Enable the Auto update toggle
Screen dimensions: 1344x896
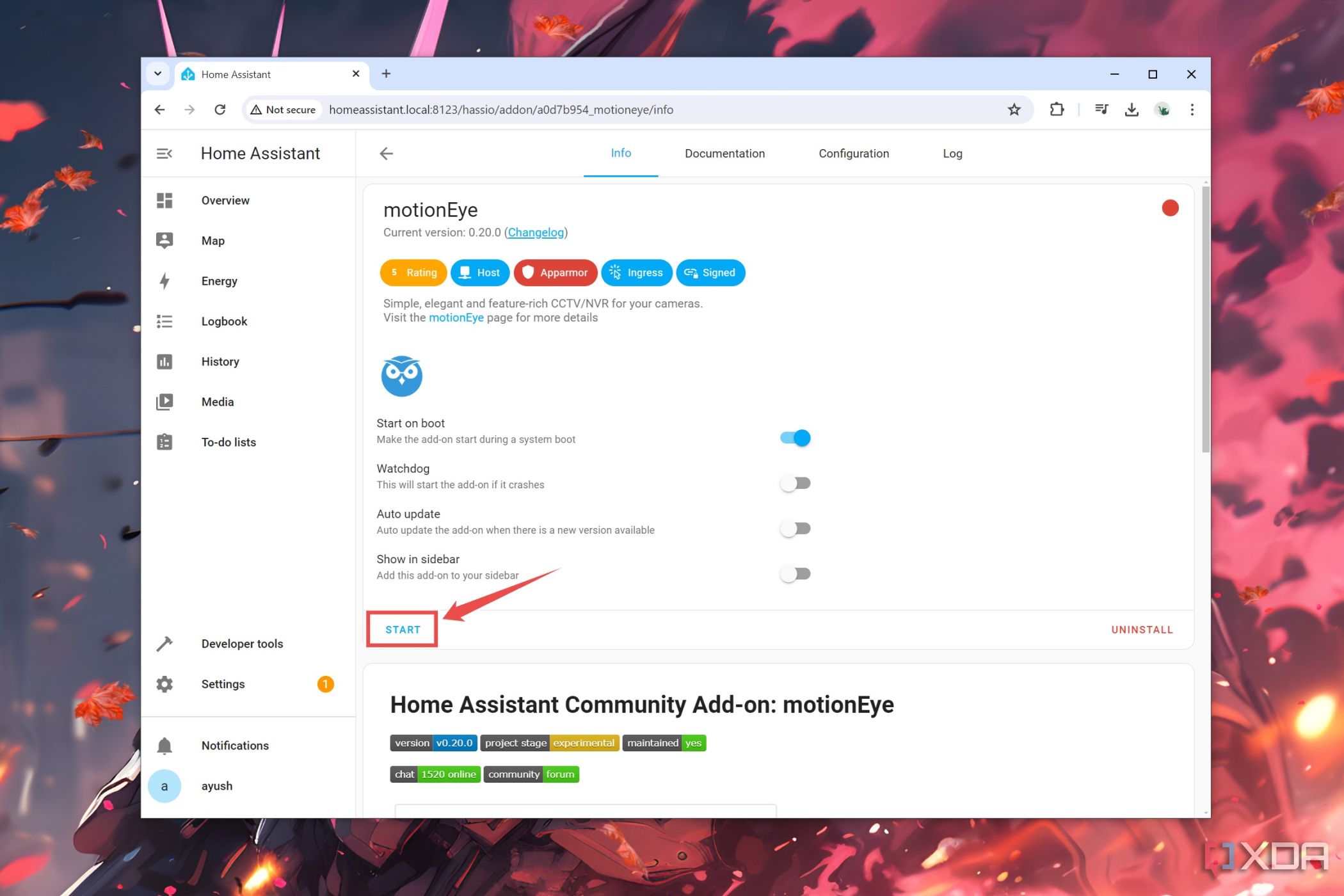(795, 528)
